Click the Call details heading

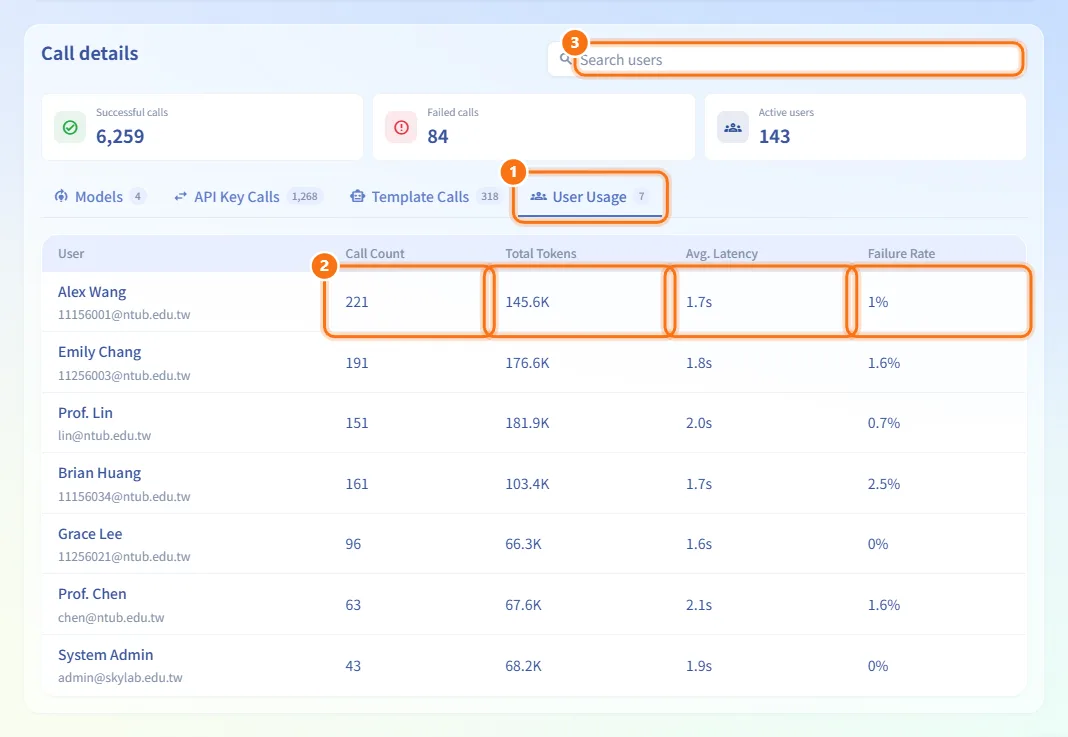coord(90,53)
